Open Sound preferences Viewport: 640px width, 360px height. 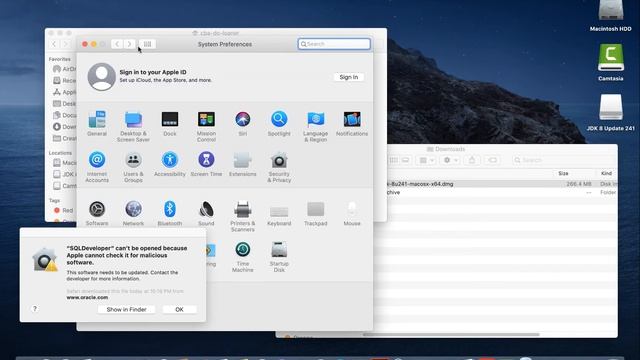tap(206, 213)
